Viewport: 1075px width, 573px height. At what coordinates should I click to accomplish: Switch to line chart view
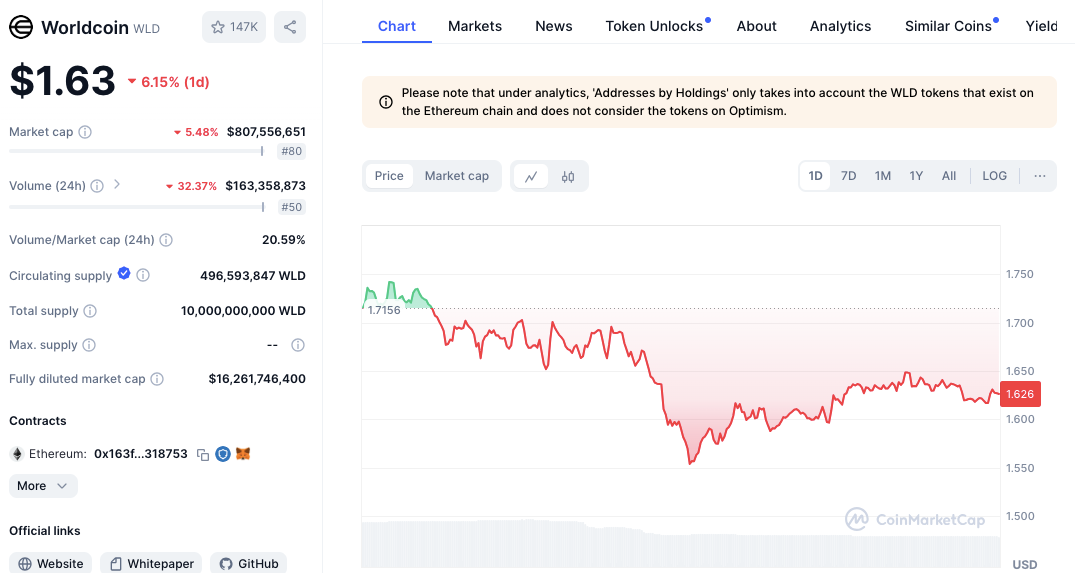coord(531,177)
